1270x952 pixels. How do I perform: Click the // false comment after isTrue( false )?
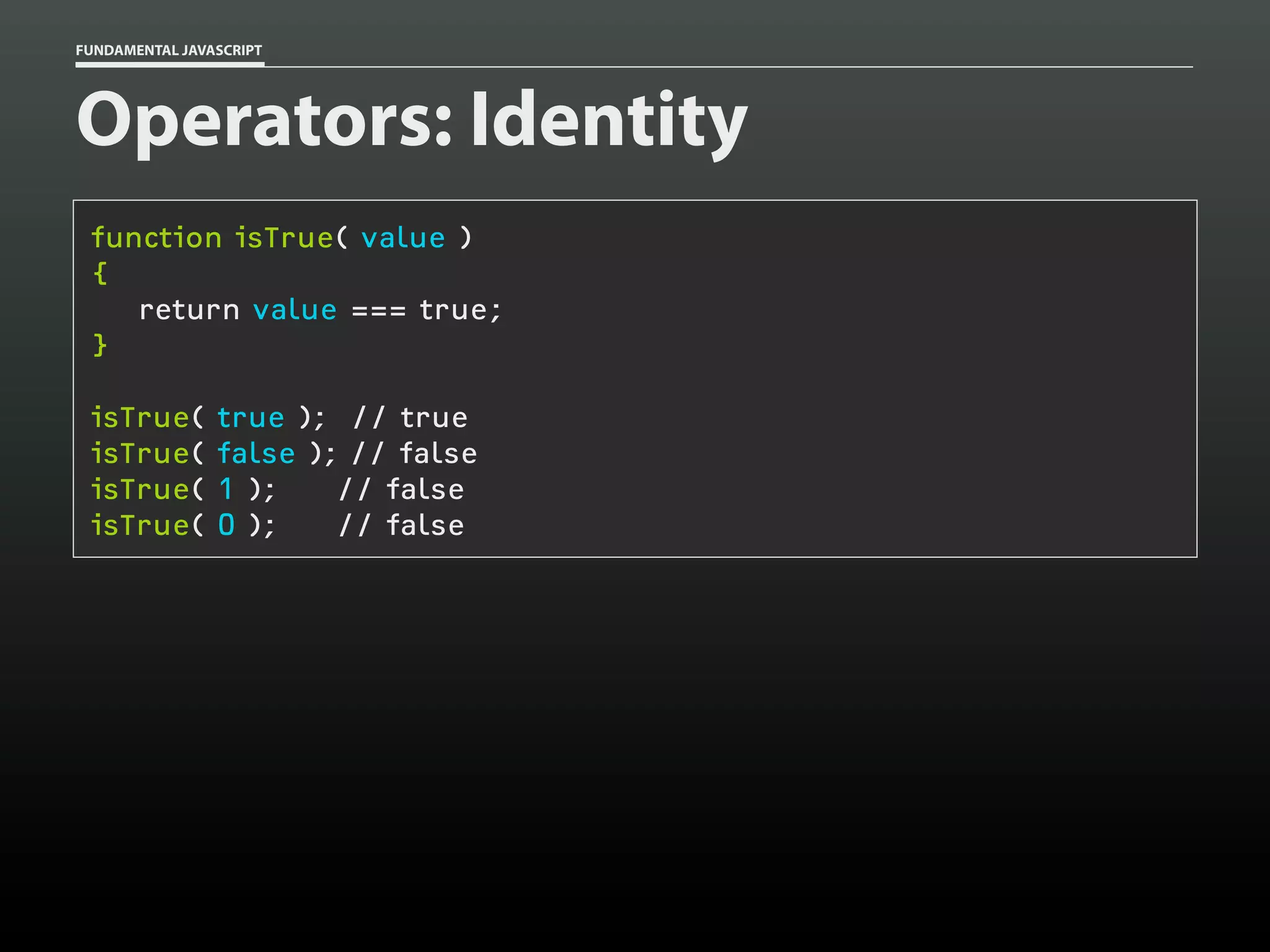click(415, 454)
